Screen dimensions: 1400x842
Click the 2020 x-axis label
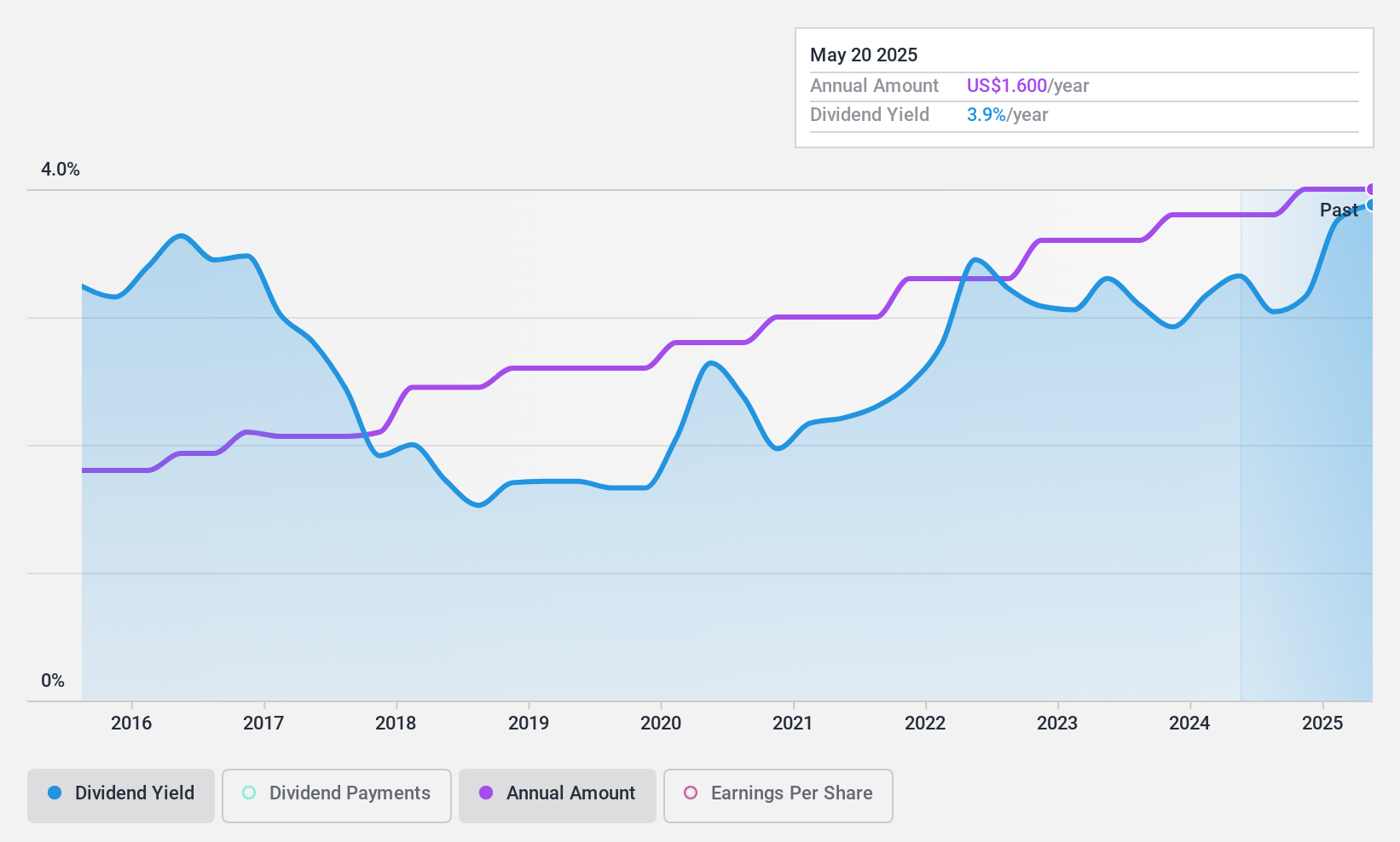click(661, 724)
